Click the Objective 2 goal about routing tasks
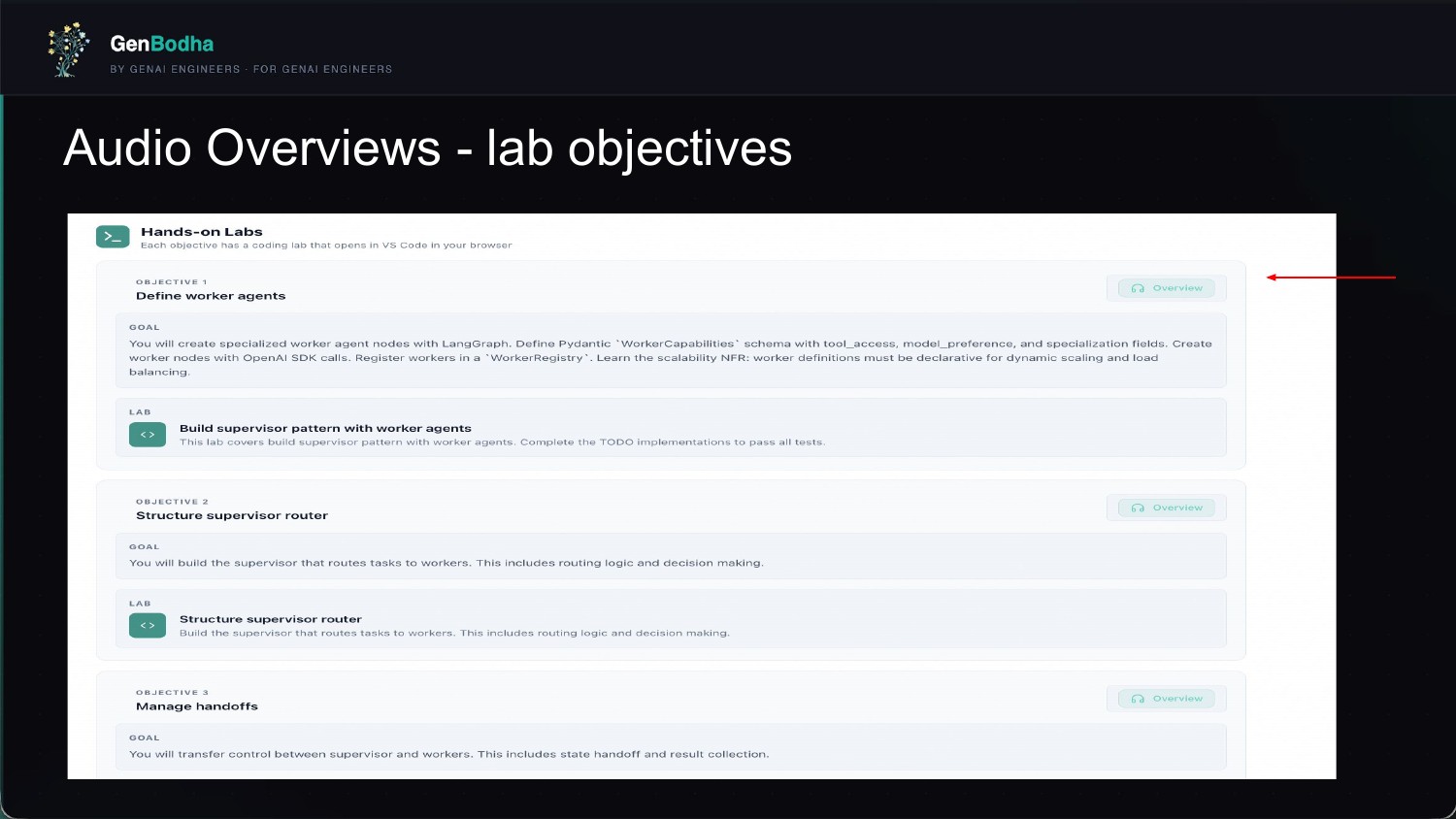The width and height of the screenshot is (1456, 819). pyautogui.click(x=447, y=563)
